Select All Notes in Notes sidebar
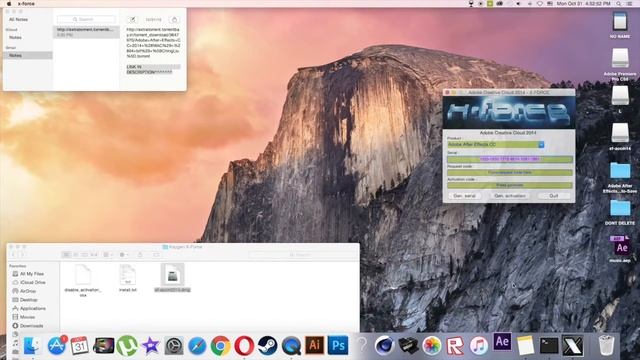The width and height of the screenshot is (640, 360). tap(18, 19)
